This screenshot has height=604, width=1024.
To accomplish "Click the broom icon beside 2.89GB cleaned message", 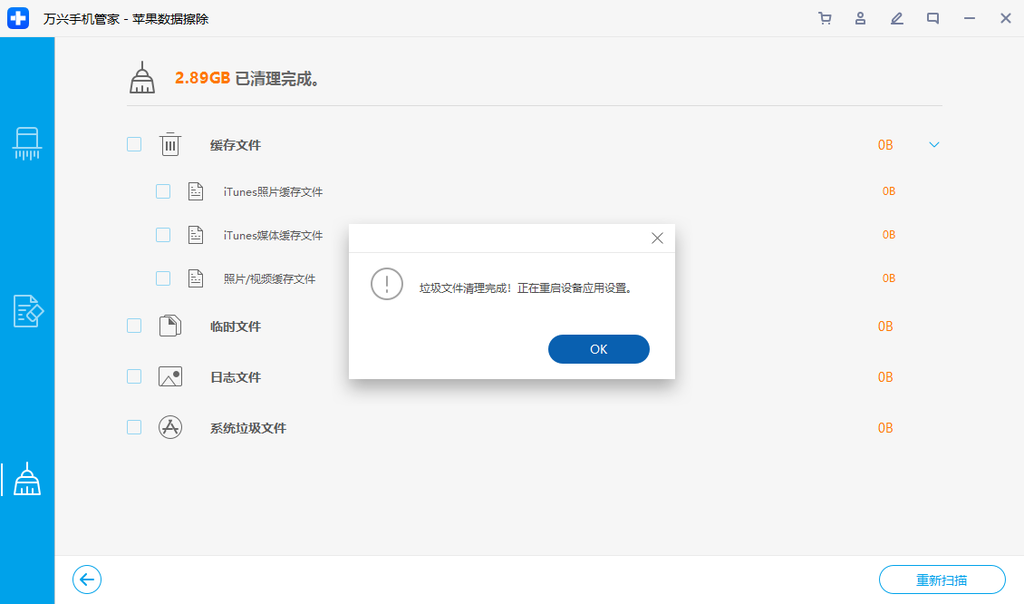I will click(142, 75).
